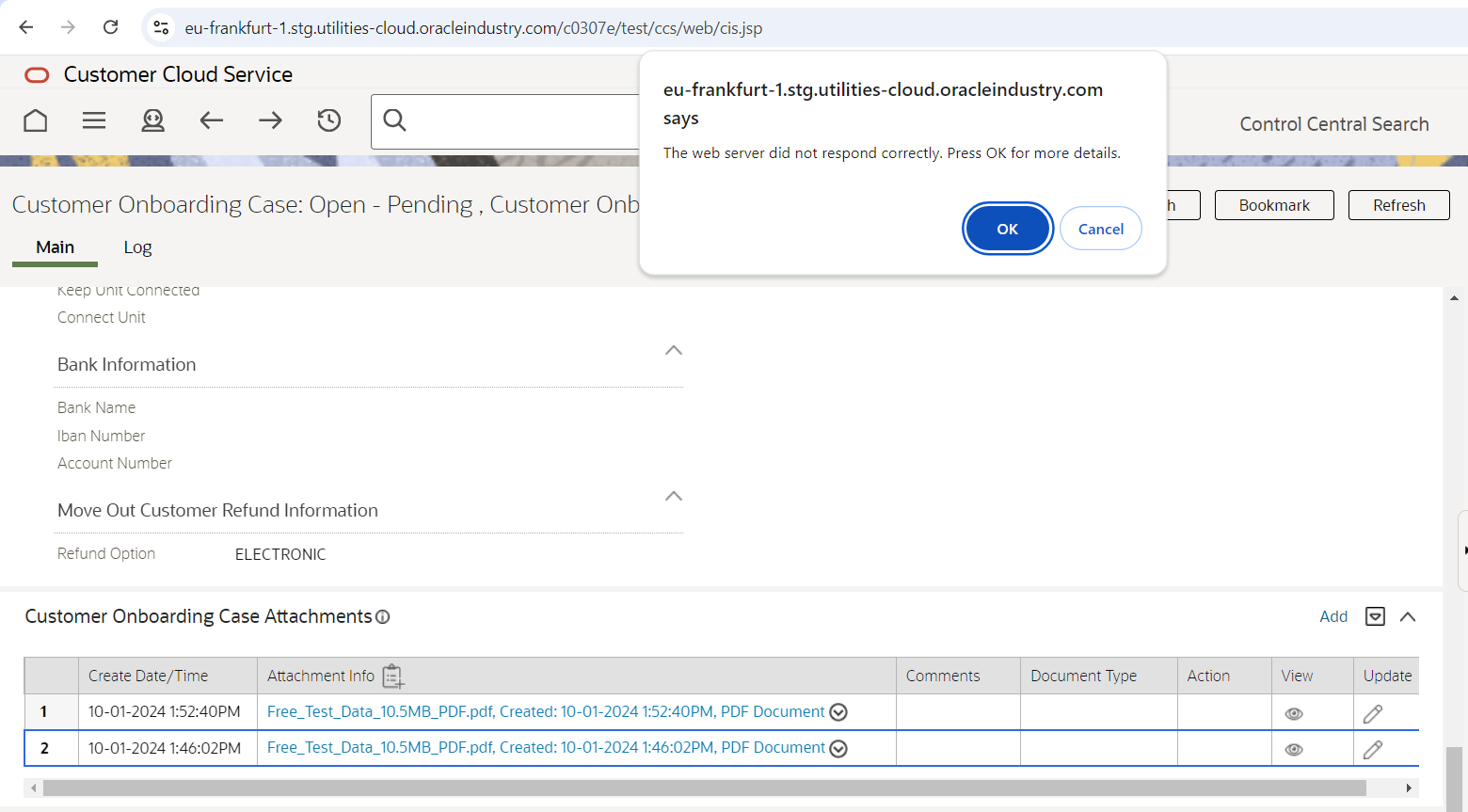Click the application Back arrow icon
Screen dimensions: 1468x812
212,120
